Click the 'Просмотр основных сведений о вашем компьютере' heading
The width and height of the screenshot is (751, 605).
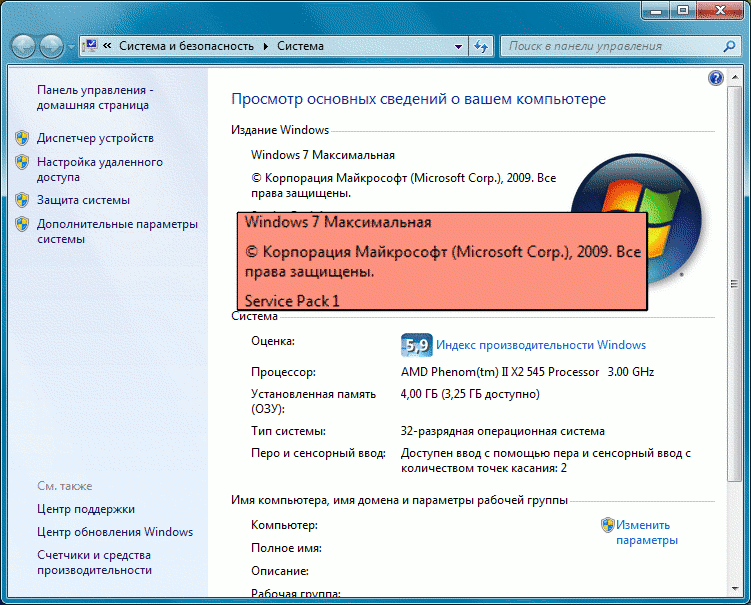(x=418, y=99)
